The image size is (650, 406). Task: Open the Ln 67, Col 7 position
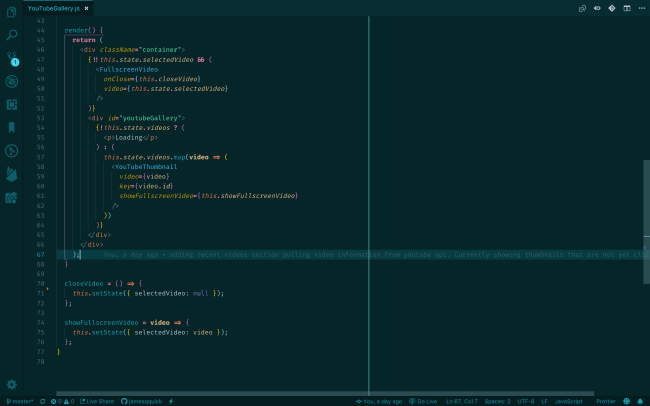click(x=462, y=401)
